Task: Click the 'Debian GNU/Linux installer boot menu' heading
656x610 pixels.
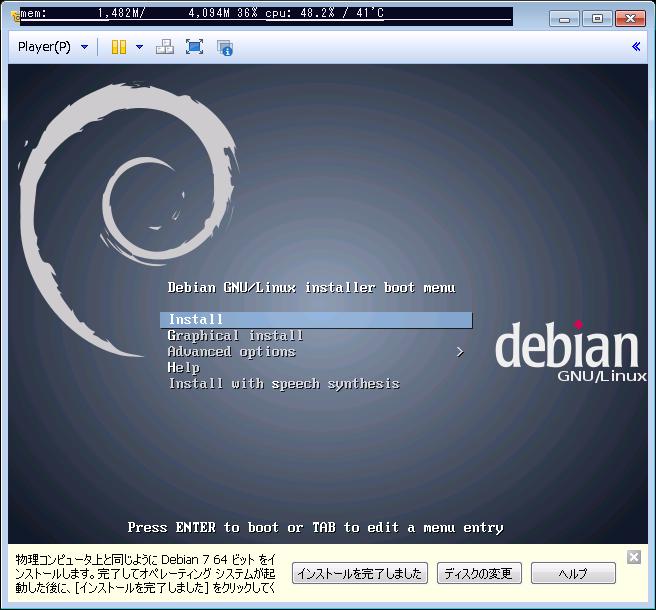Action: click(x=311, y=288)
